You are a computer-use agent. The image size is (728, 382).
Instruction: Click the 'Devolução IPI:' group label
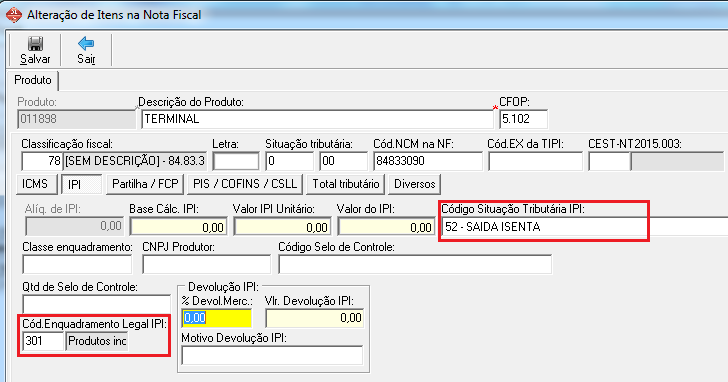(x=223, y=287)
